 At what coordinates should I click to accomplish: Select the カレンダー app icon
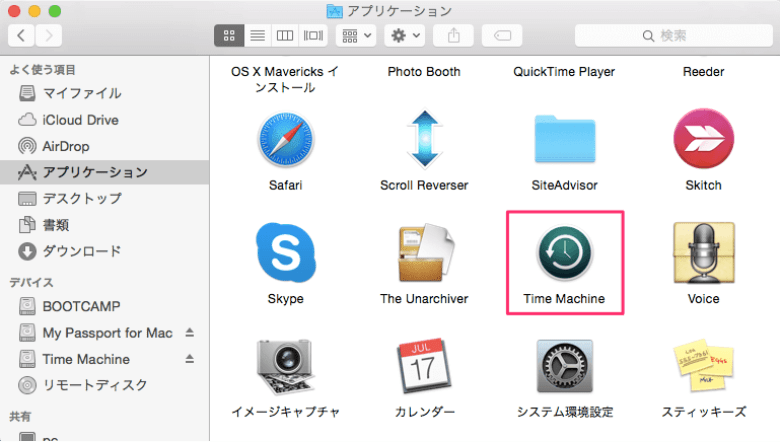coord(424,367)
